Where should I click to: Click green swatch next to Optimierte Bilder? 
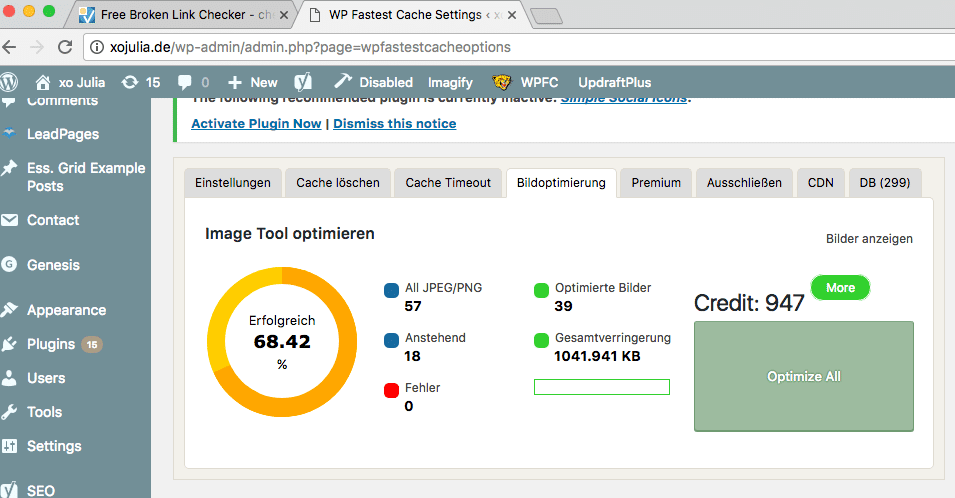click(x=541, y=290)
